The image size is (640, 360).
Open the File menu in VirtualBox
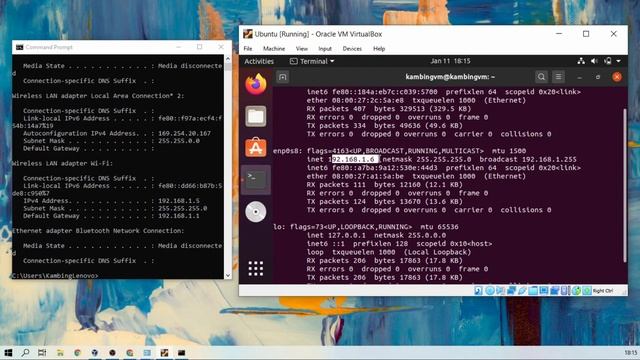point(248,49)
